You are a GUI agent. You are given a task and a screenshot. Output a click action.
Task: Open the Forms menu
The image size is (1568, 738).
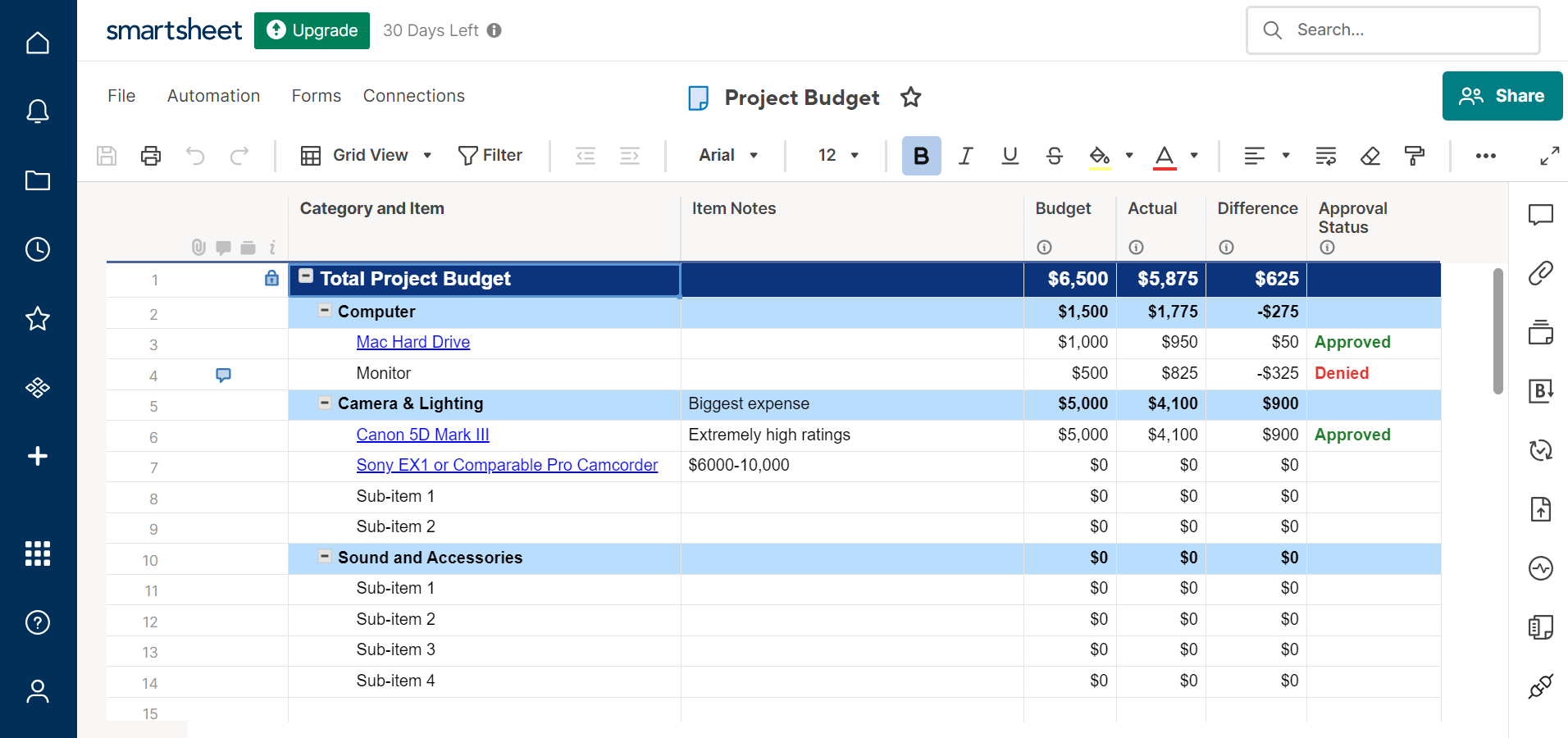click(x=316, y=96)
